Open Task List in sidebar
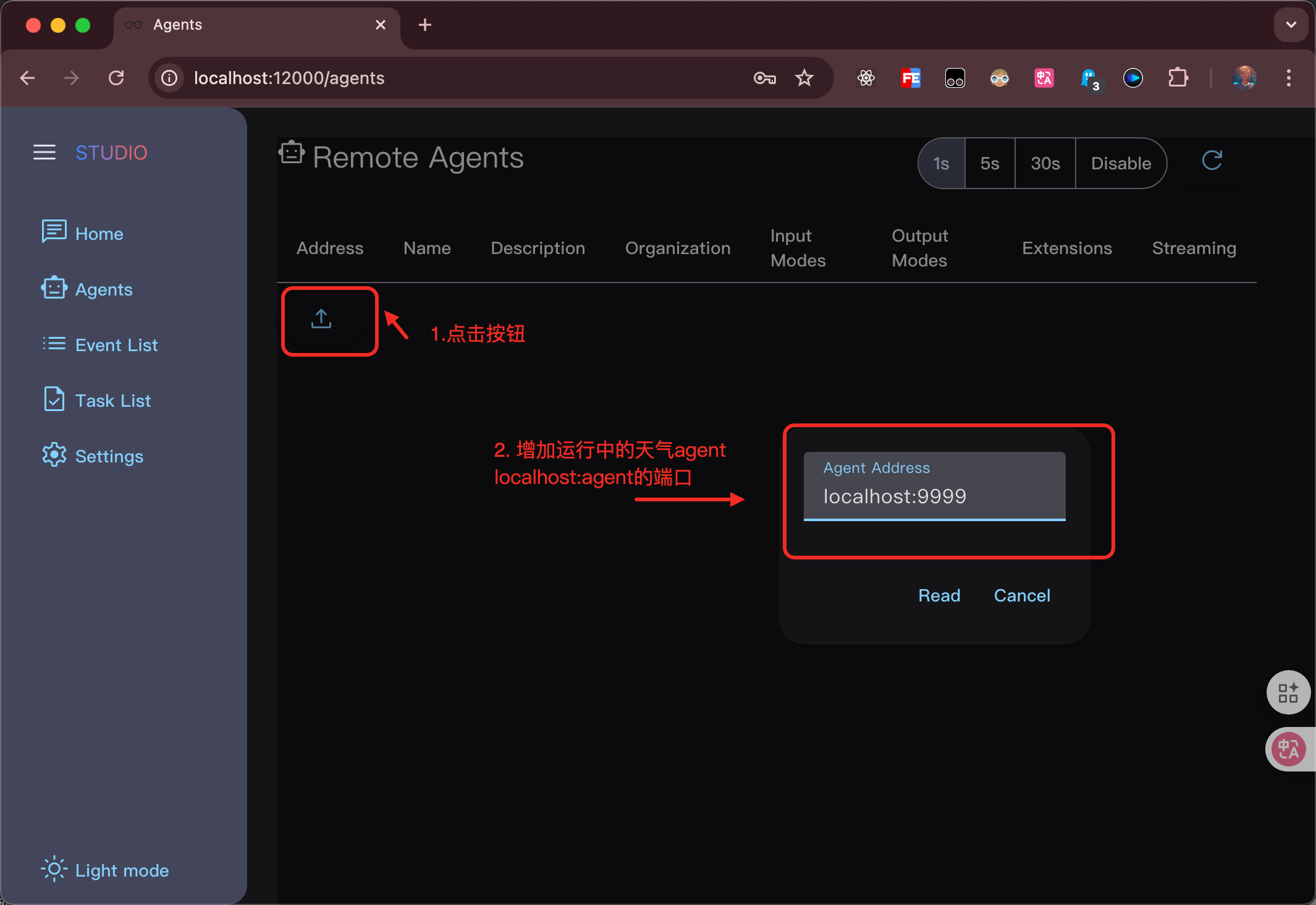 pos(112,401)
